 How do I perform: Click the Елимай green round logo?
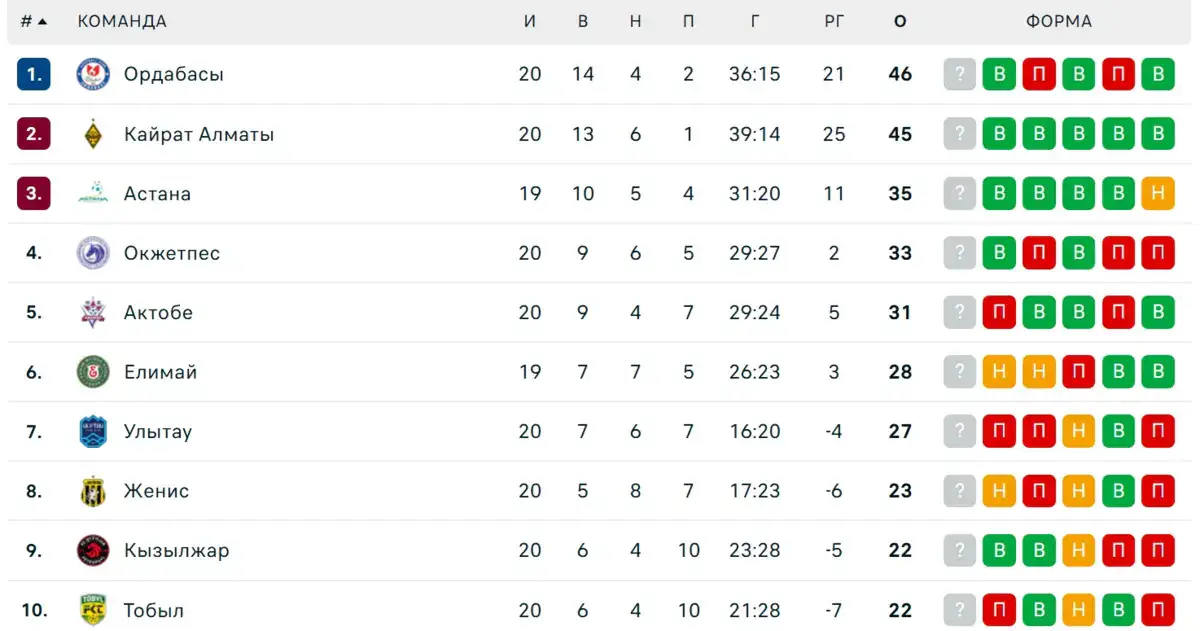[x=93, y=372]
